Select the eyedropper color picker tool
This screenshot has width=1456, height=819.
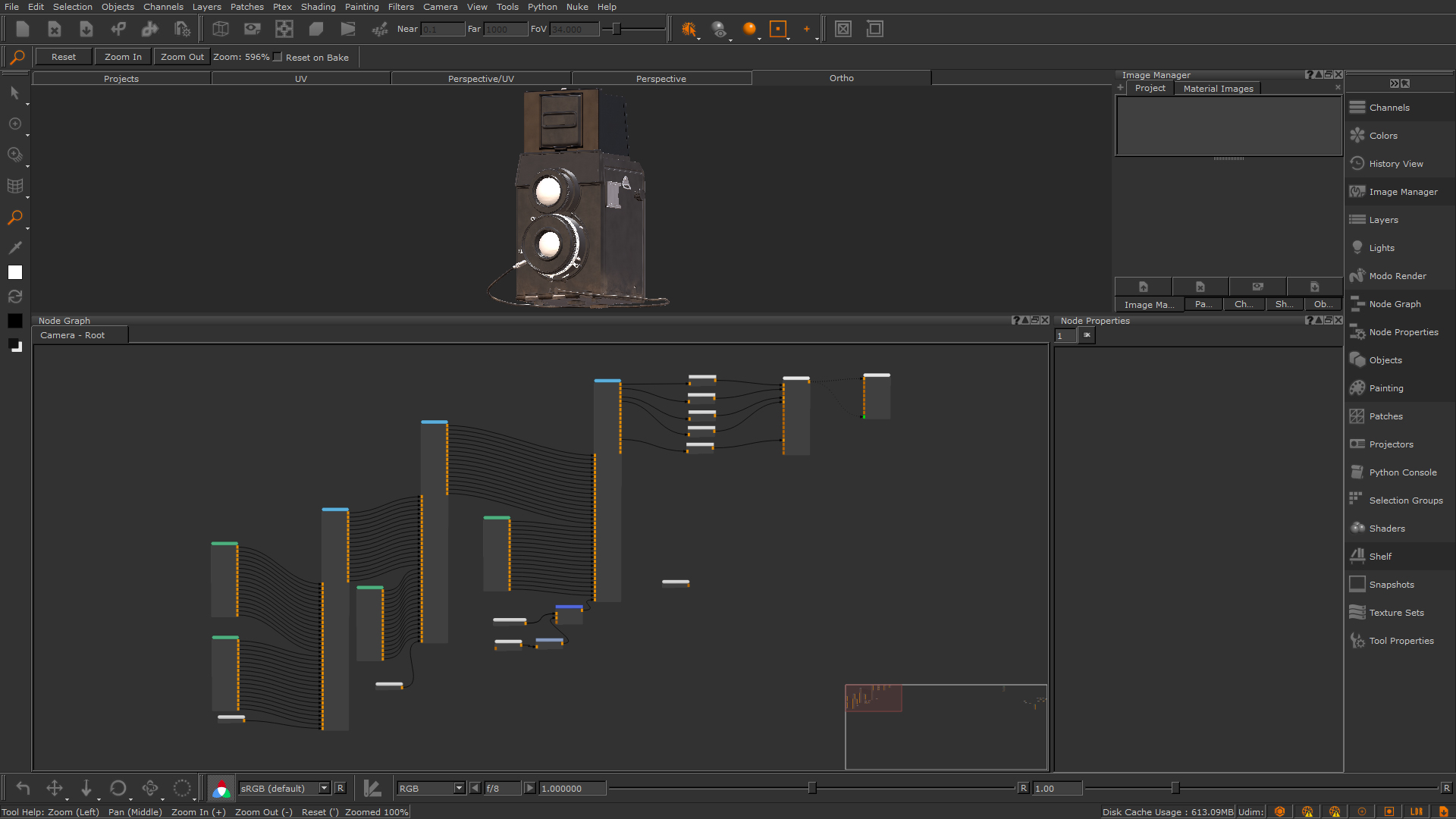14,248
